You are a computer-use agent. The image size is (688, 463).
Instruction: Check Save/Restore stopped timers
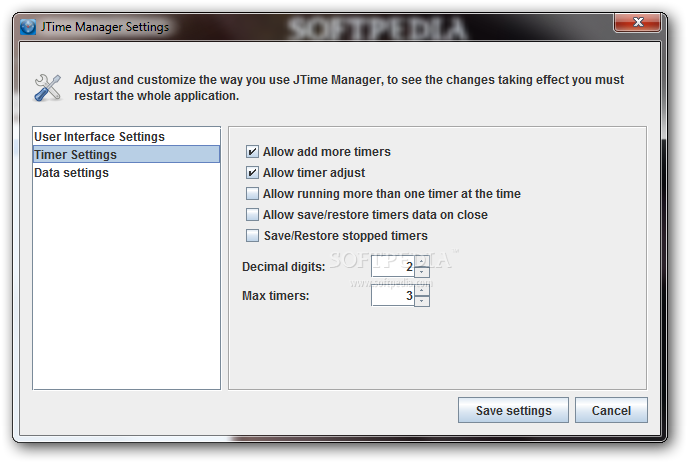[x=252, y=236]
